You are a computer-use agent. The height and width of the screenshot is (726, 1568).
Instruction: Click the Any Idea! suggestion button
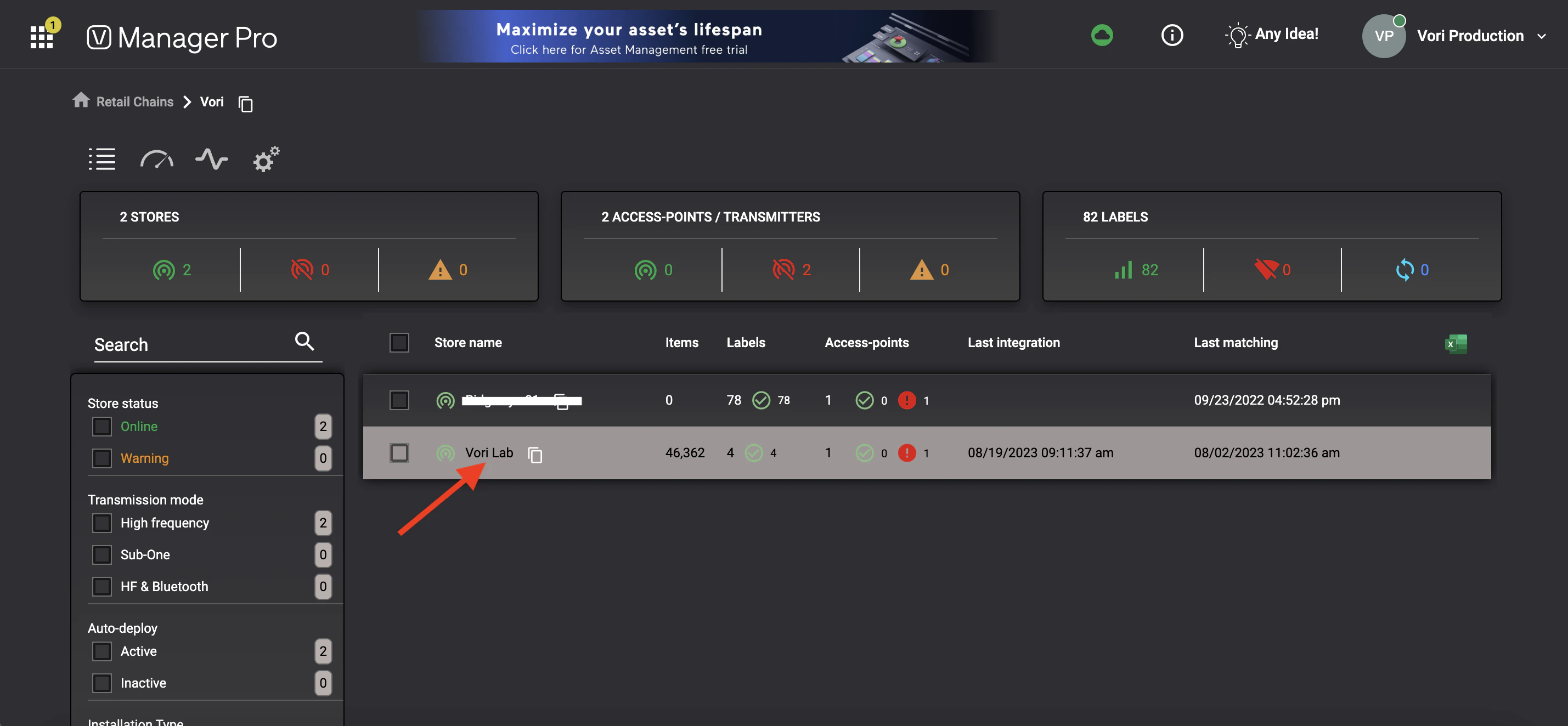coord(1272,35)
